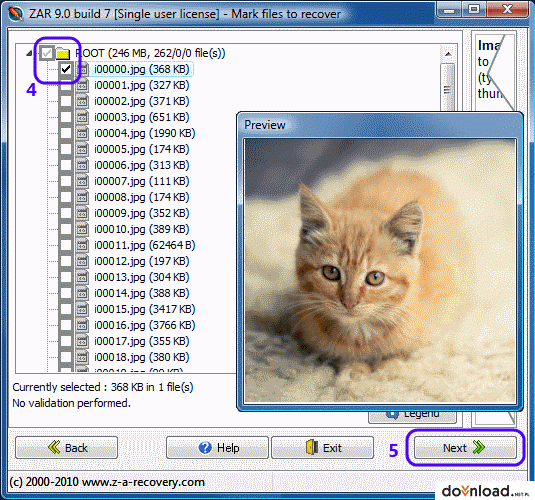Uncheck the i00000.jpg checkbox
The height and width of the screenshot is (500, 535).
tap(66, 69)
